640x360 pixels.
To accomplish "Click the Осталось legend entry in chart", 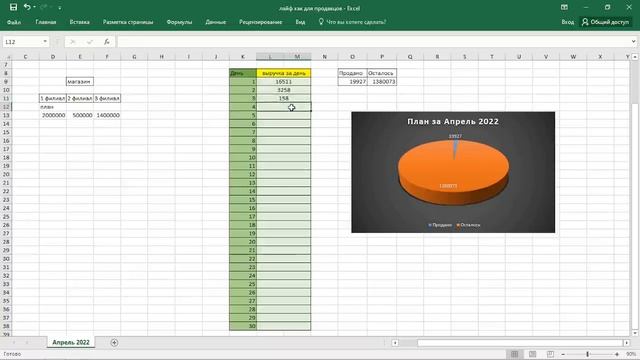I will 469,225.
